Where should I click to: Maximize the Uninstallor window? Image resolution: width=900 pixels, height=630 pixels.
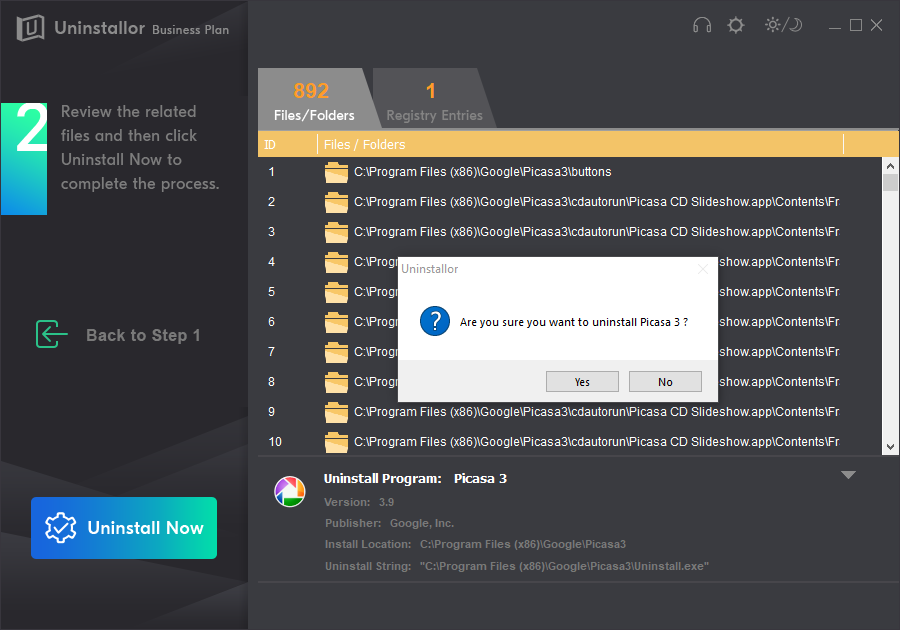(855, 25)
